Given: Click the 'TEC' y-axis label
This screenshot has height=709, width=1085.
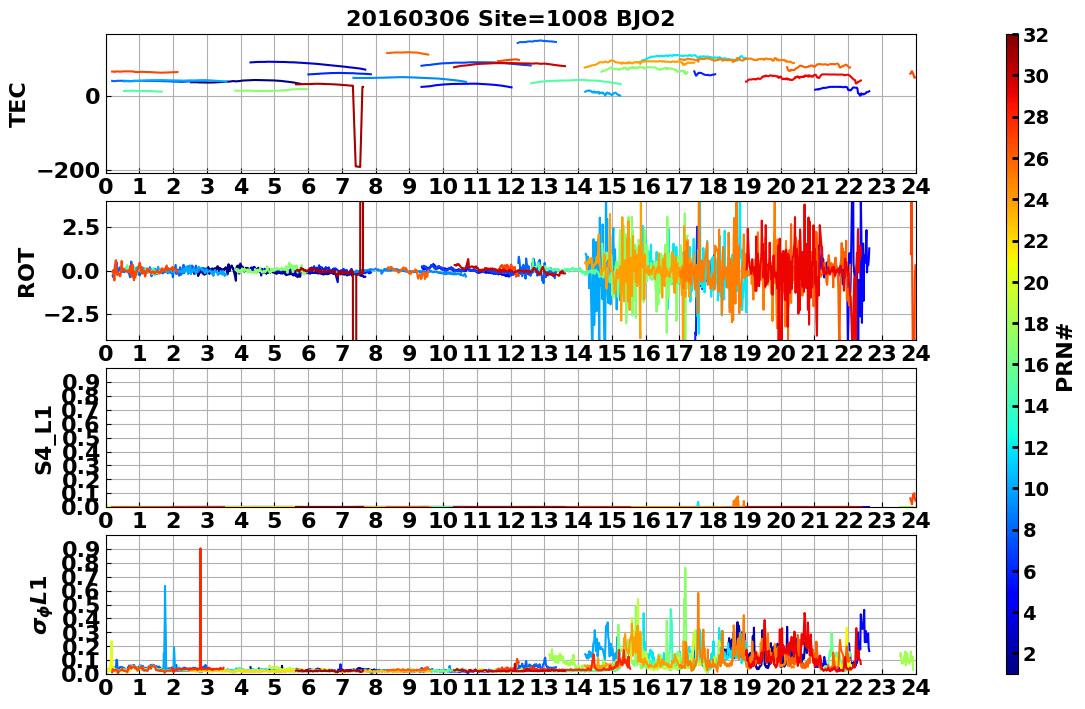Looking at the screenshot, I should pyautogui.click(x=17, y=104).
